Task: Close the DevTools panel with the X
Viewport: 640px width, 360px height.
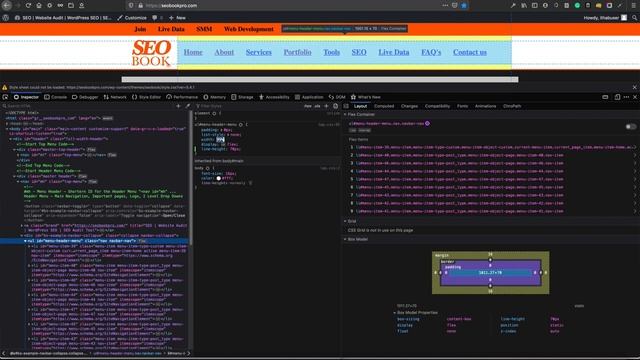Action: point(635,97)
